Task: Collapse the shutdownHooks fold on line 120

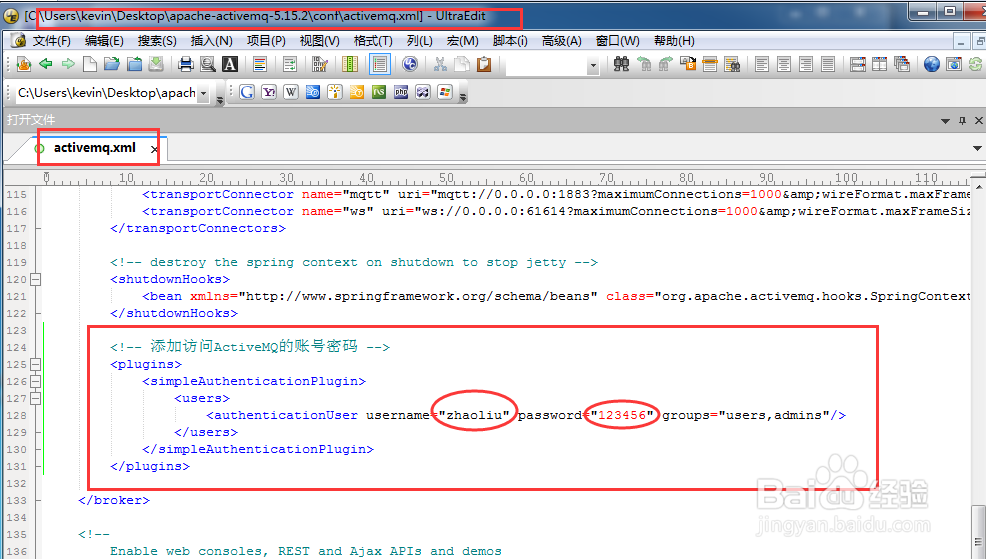Action: (x=36, y=279)
